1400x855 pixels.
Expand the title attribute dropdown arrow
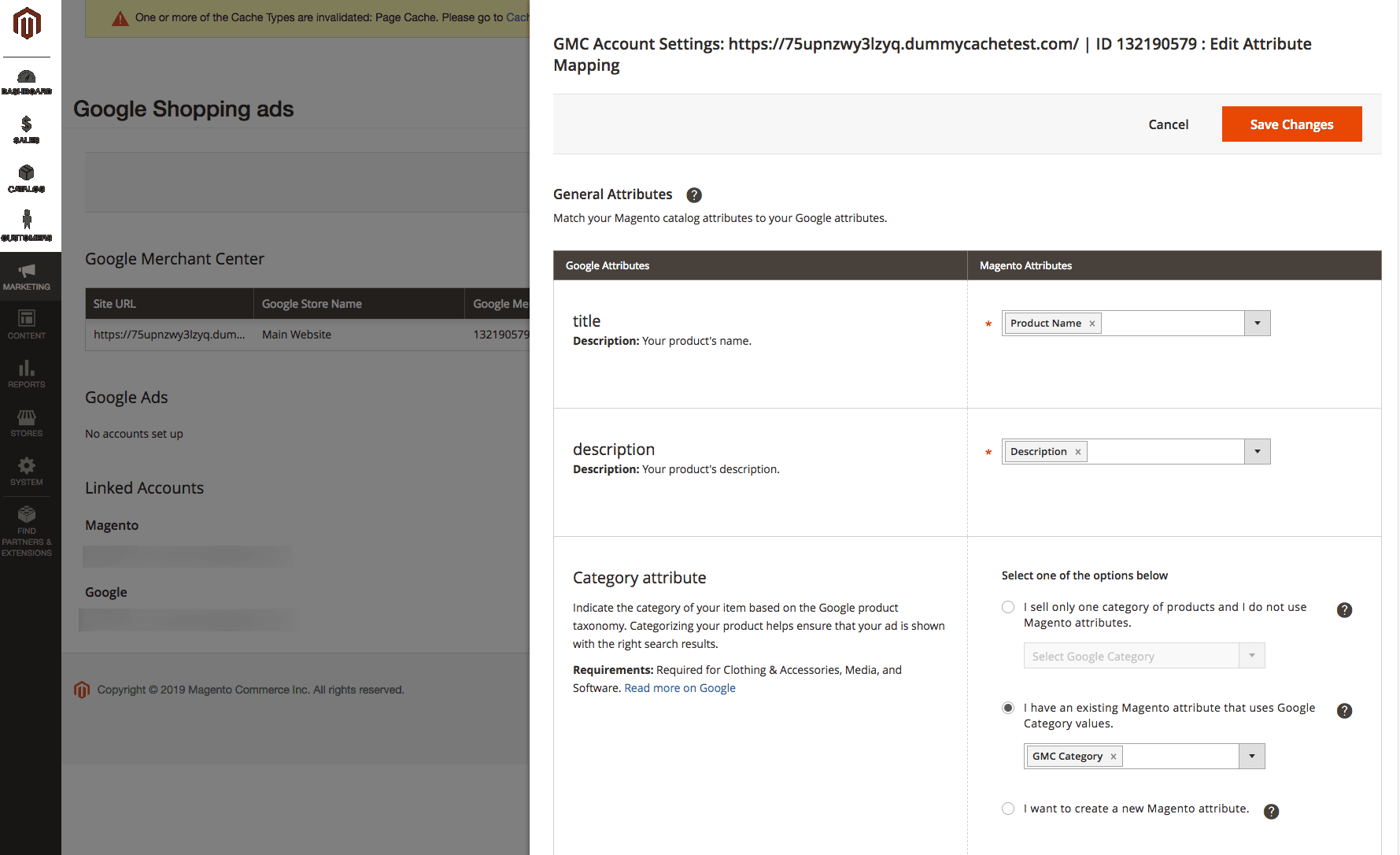(x=1257, y=324)
